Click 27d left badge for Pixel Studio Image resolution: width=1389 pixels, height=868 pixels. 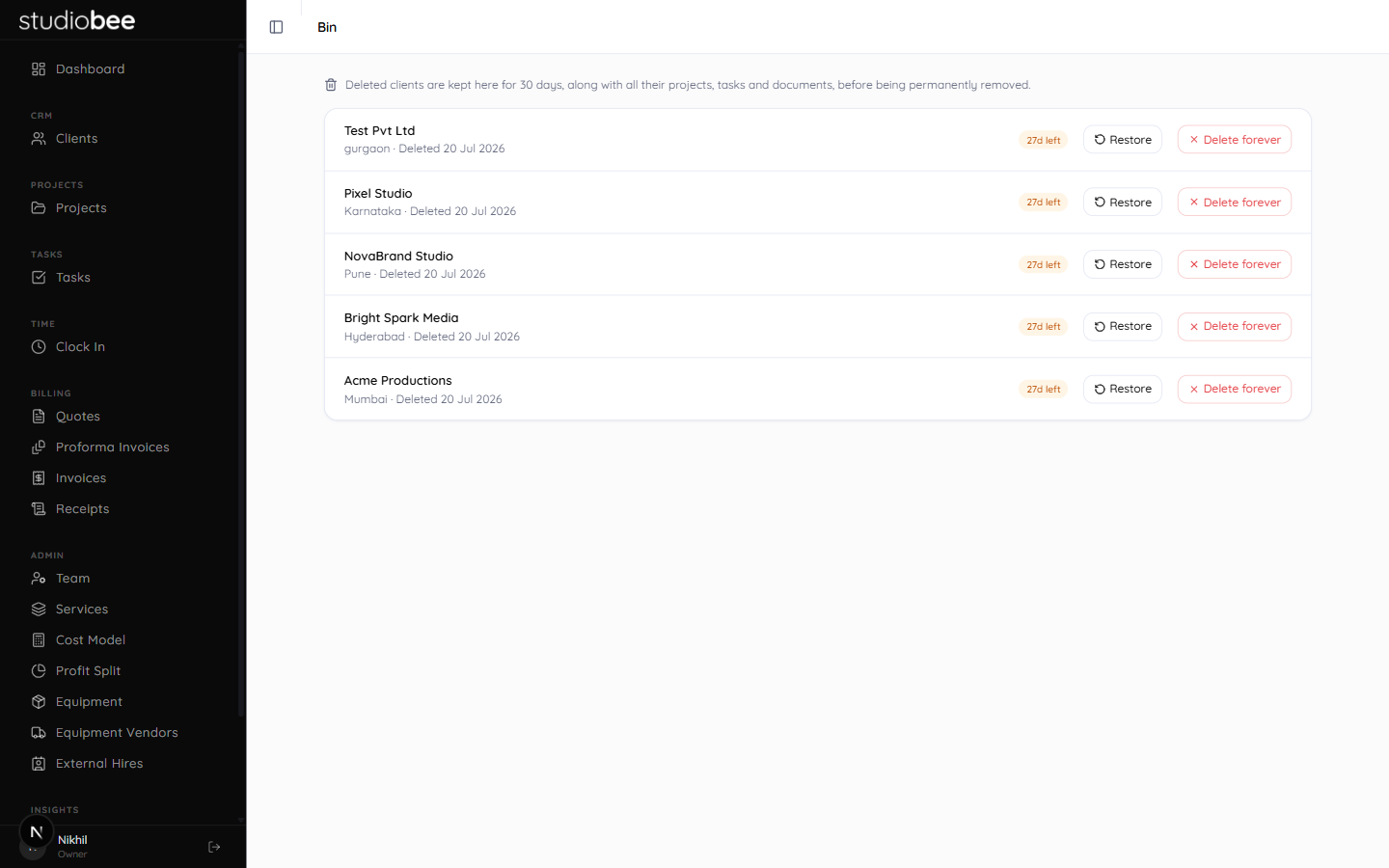1044,203
